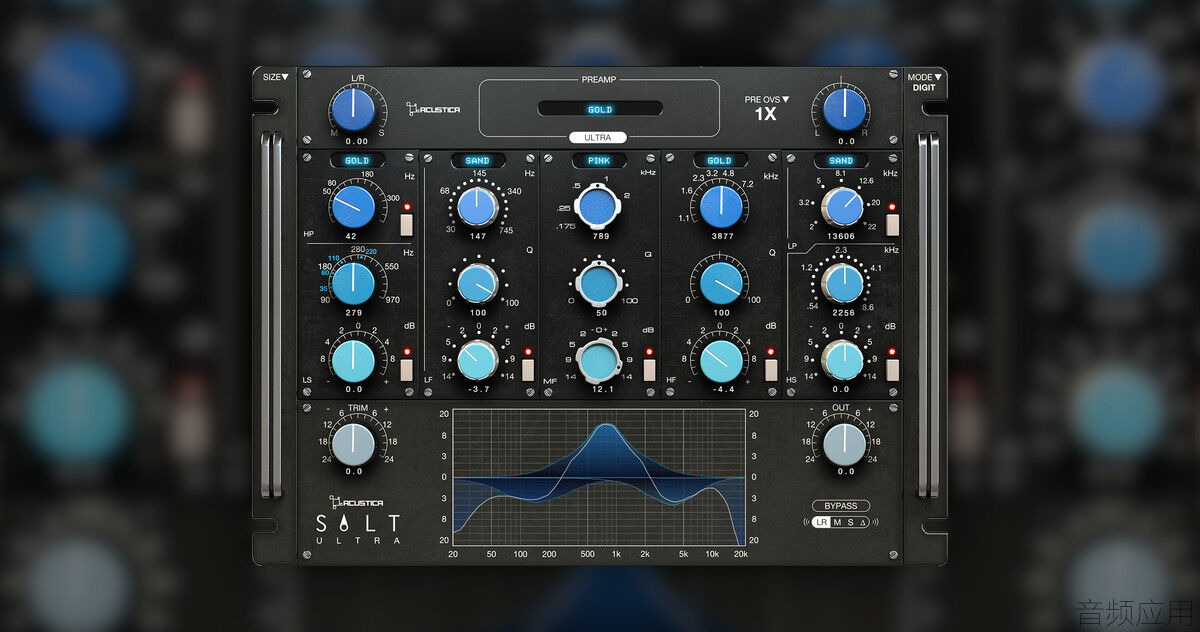Click the LF gain knob showing -3.7

coord(478,361)
